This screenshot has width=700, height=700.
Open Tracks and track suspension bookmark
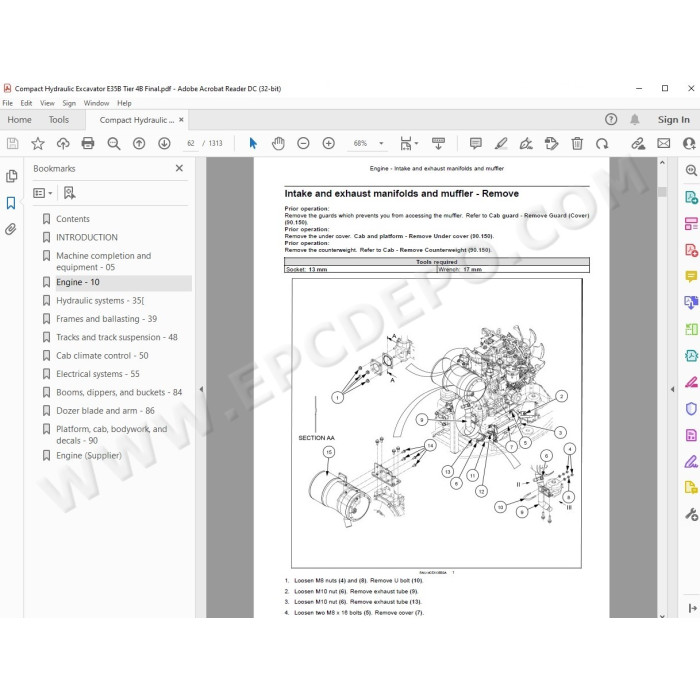[x=117, y=337]
